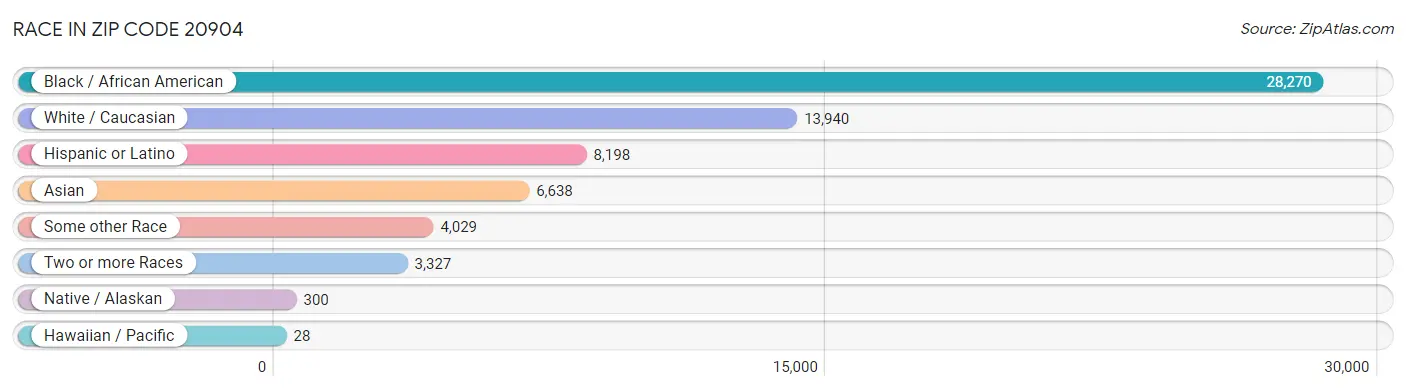Click the chart title Race in Zip Code 20904
1406x391 pixels.
128,29
